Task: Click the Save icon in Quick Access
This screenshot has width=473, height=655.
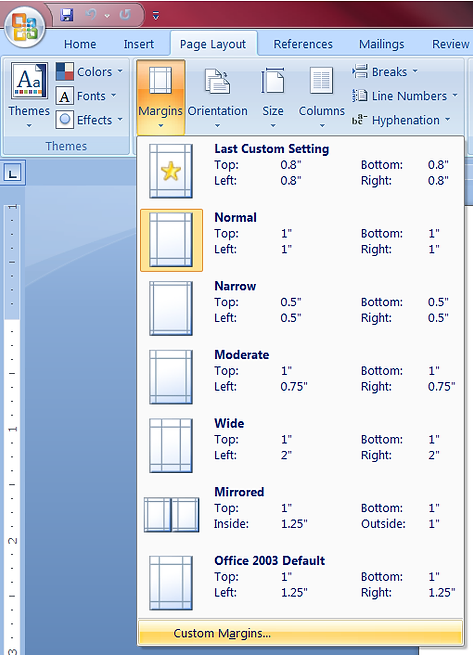Action: (67, 15)
